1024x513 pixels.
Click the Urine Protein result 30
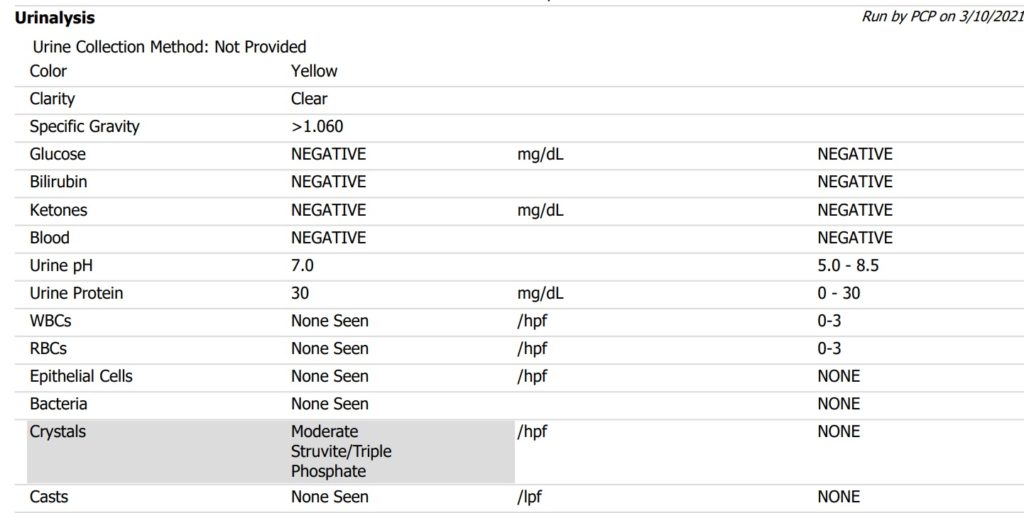tap(300, 294)
